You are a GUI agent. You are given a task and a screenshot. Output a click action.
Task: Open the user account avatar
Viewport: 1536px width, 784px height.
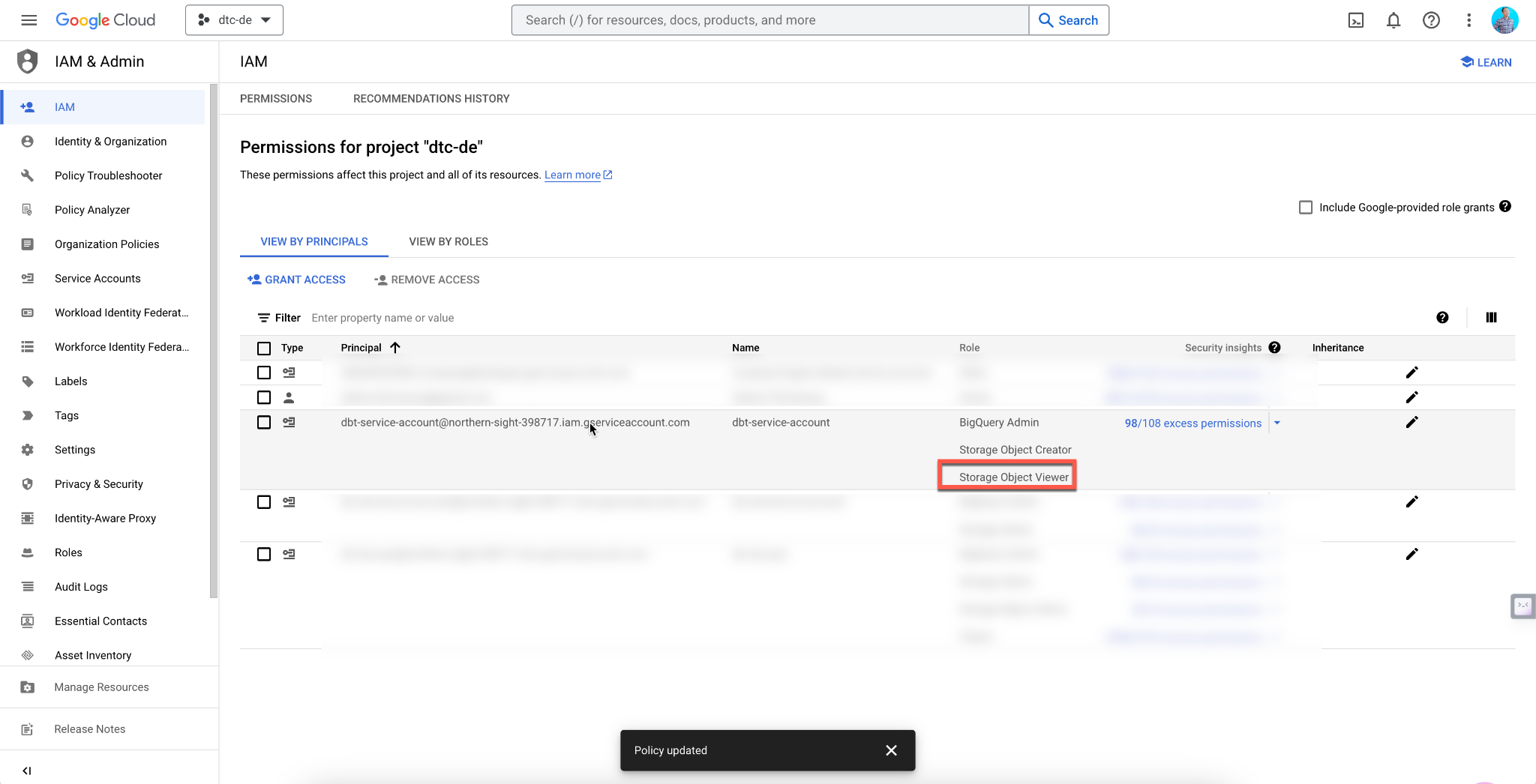pos(1504,20)
